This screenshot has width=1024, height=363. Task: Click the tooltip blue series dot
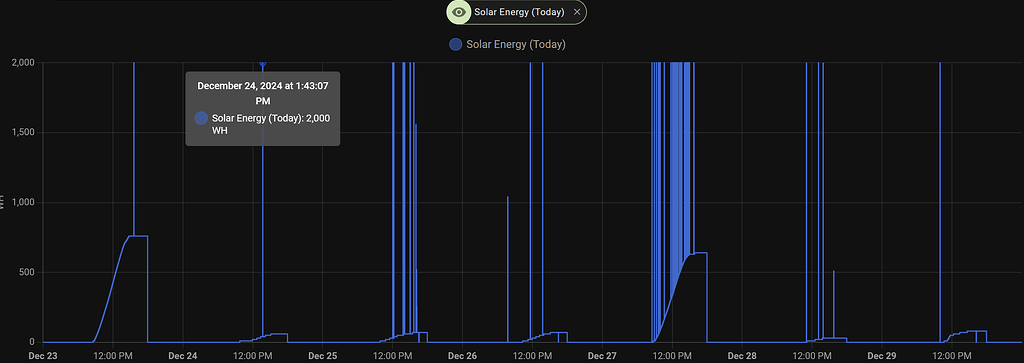(x=201, y=118)
